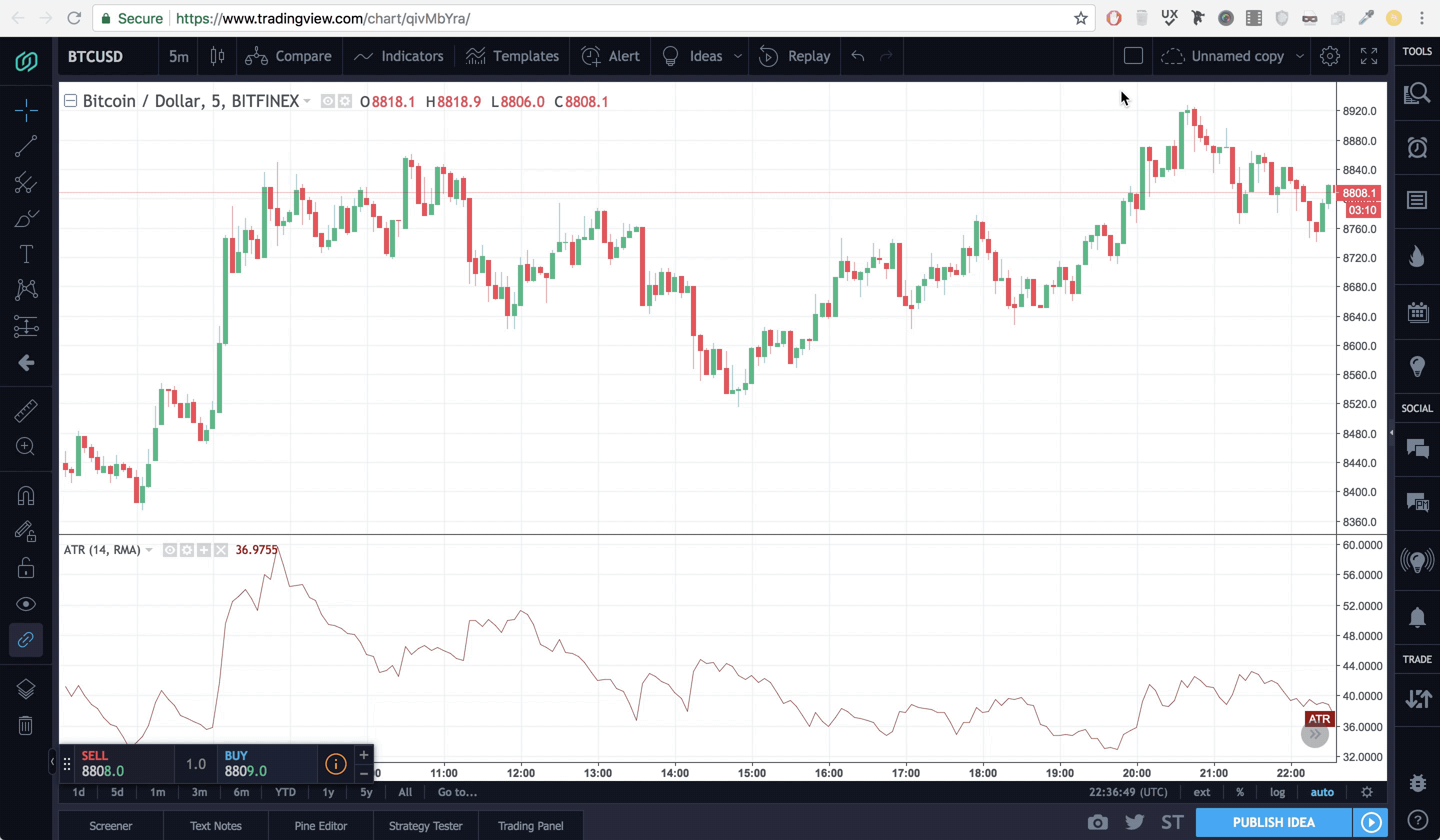Expand the Unnamed copy layout dropdown
This screenshot has height=840, width=1440.
tap(1300, 56)
